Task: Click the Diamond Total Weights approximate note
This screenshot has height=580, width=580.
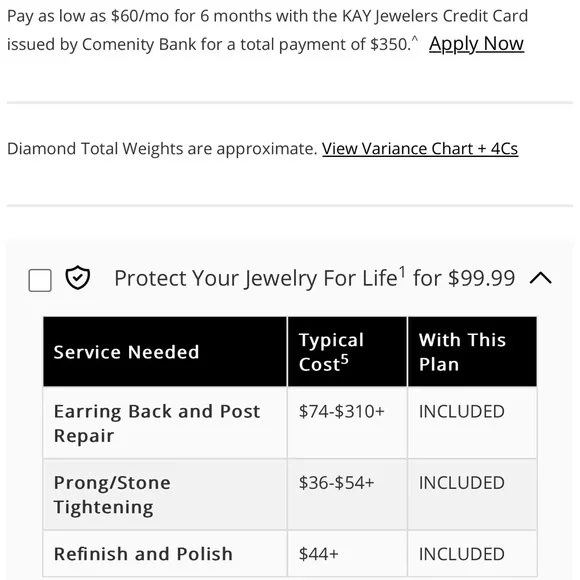Action: 162,149
